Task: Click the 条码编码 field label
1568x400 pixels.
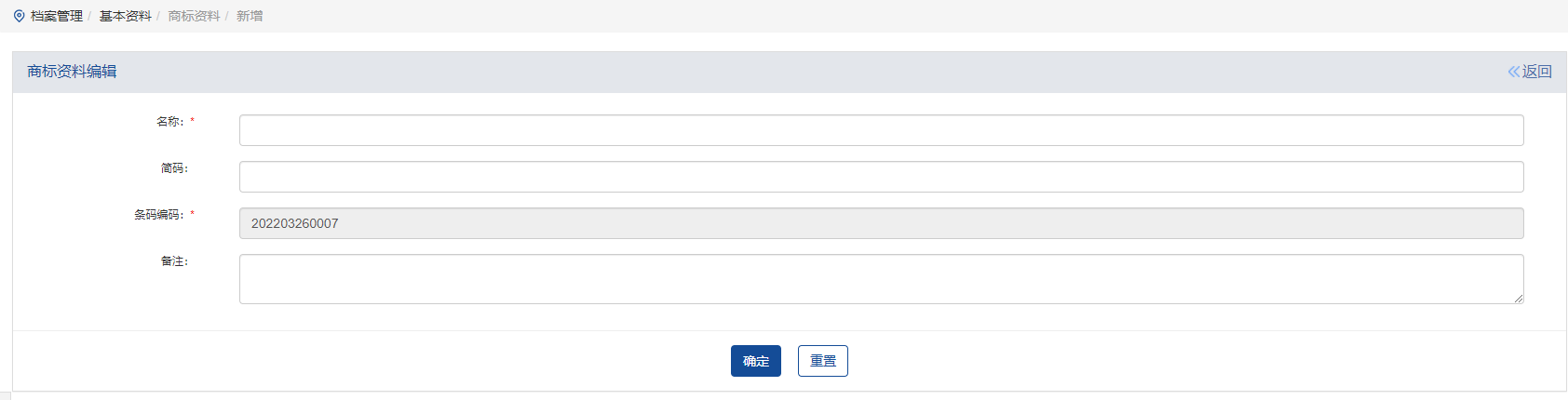Action: (158, 215)
